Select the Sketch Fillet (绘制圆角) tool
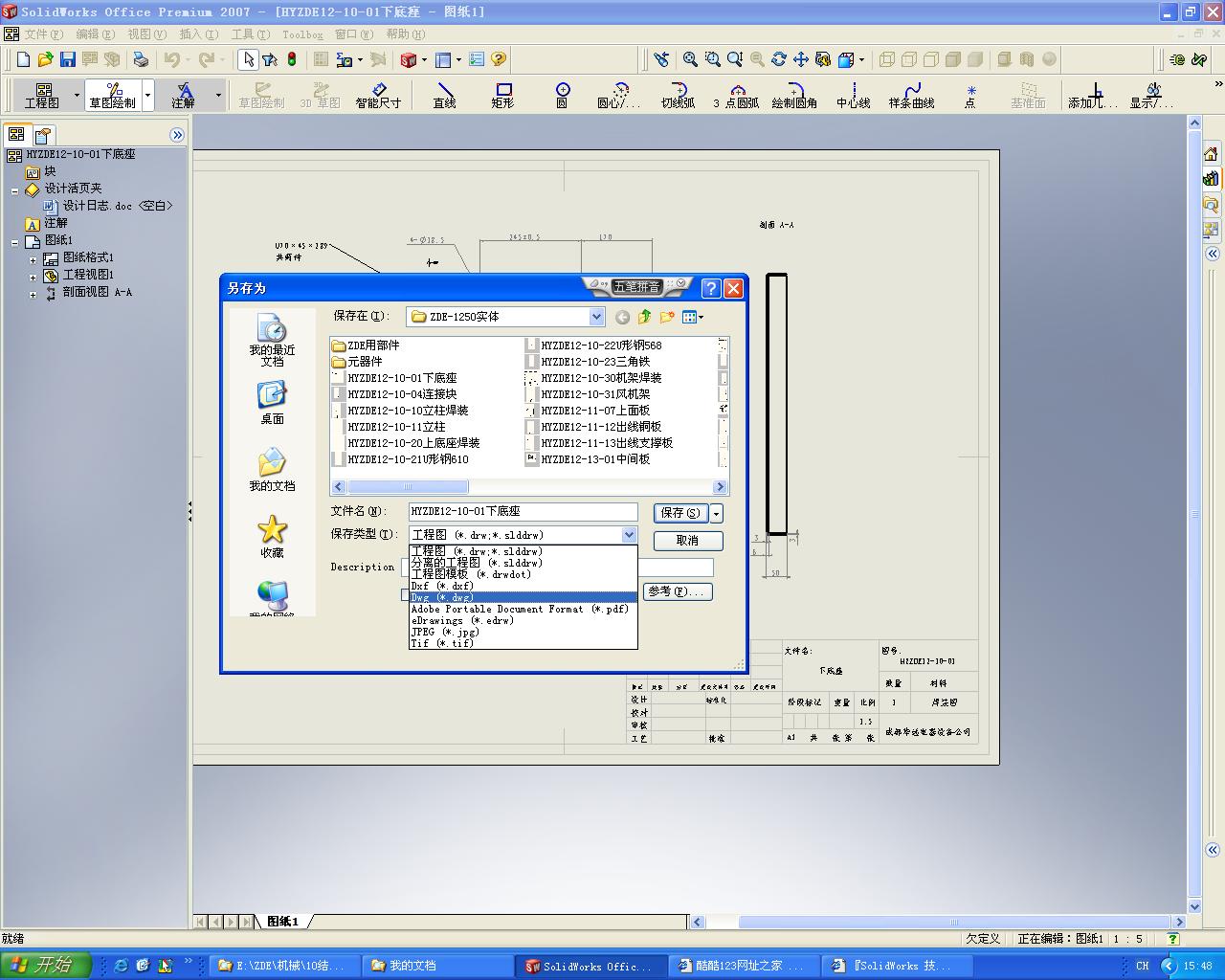 (x=794, y=95)
